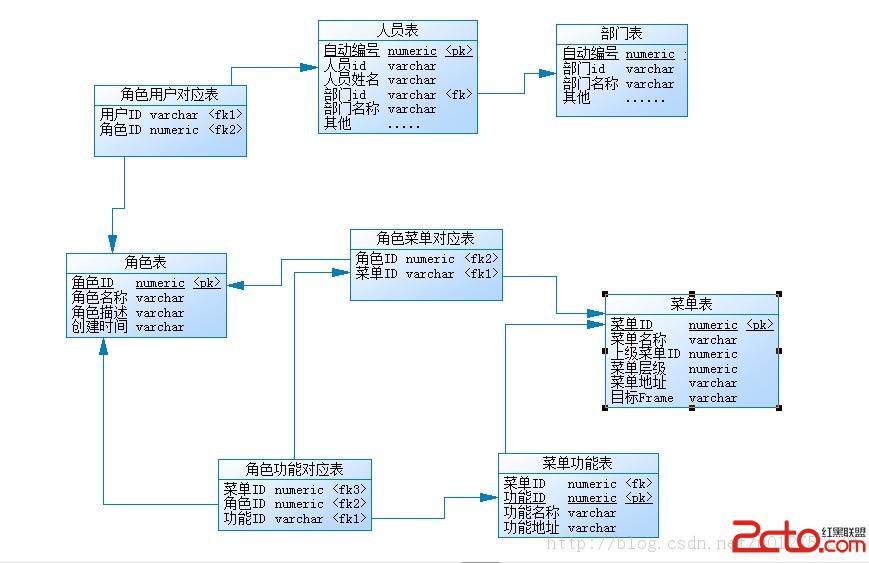Click 菜单ID fk row in 菜单功能表
Image resolution: width=869 pixels, height=563 pixels.
[x=578, y=484]
